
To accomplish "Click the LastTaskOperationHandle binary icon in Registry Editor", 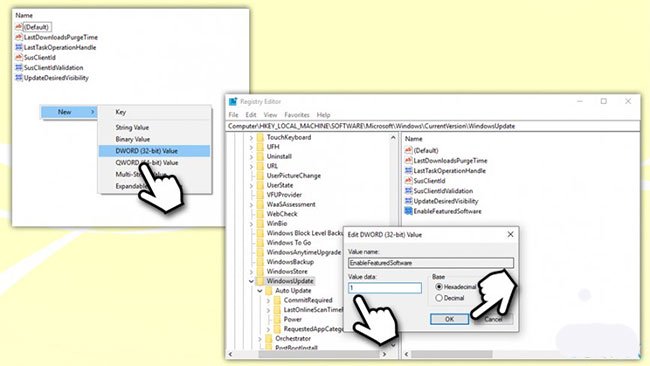I will [408, 170].
